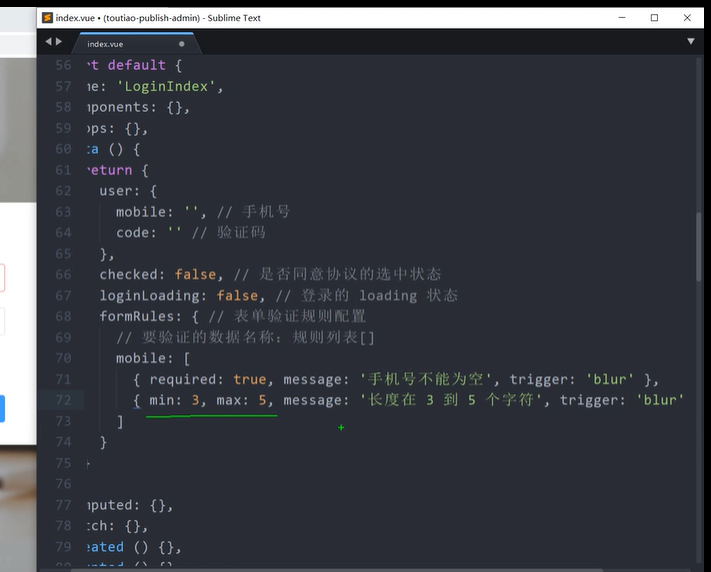Place cursor on 'user:' key
Image resolution: width=711 pixels, height=572 pixels.
[119, 191]
